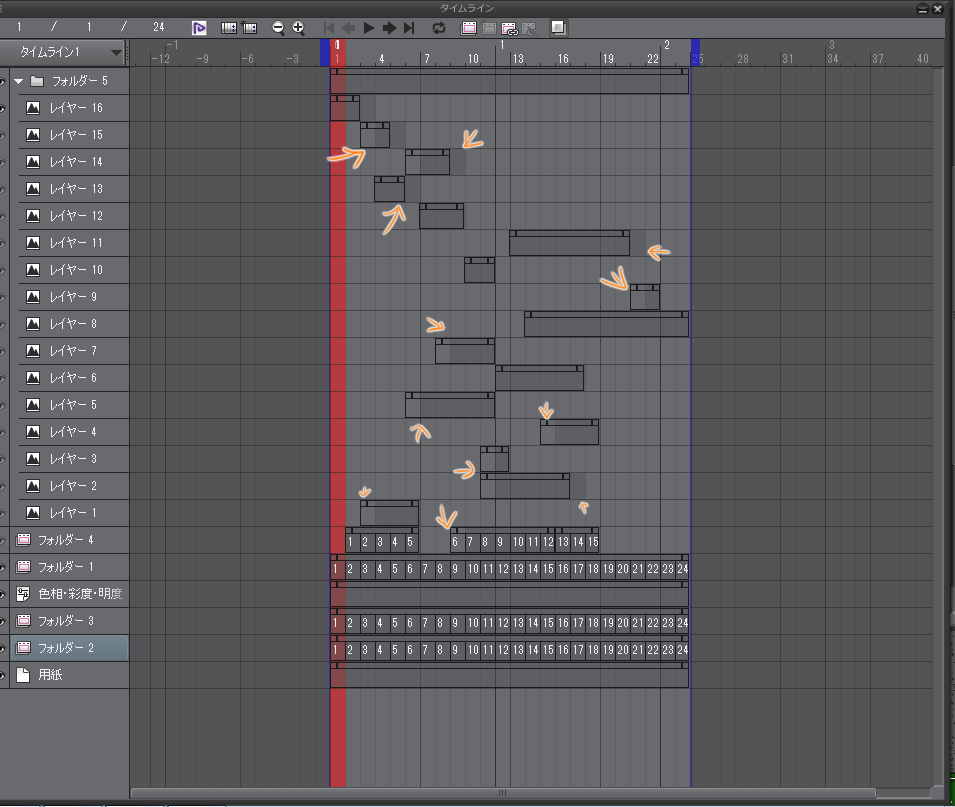This screenshot has height=807, width=955.
Task: Zoom in the timeline view
Action: point(298,27)
